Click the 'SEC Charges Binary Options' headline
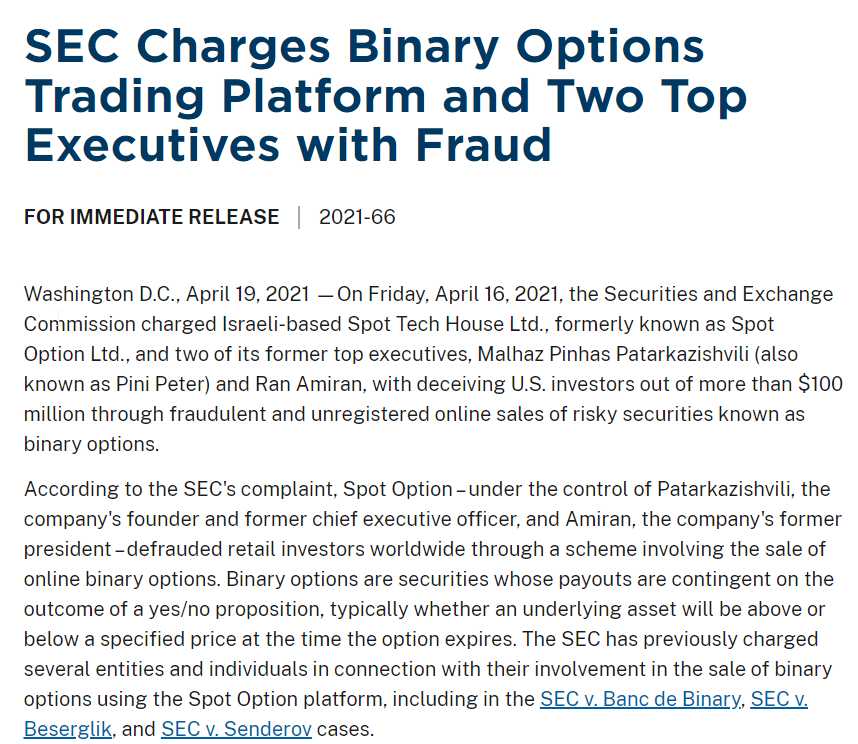858x744 pixels. coord(364,47)
